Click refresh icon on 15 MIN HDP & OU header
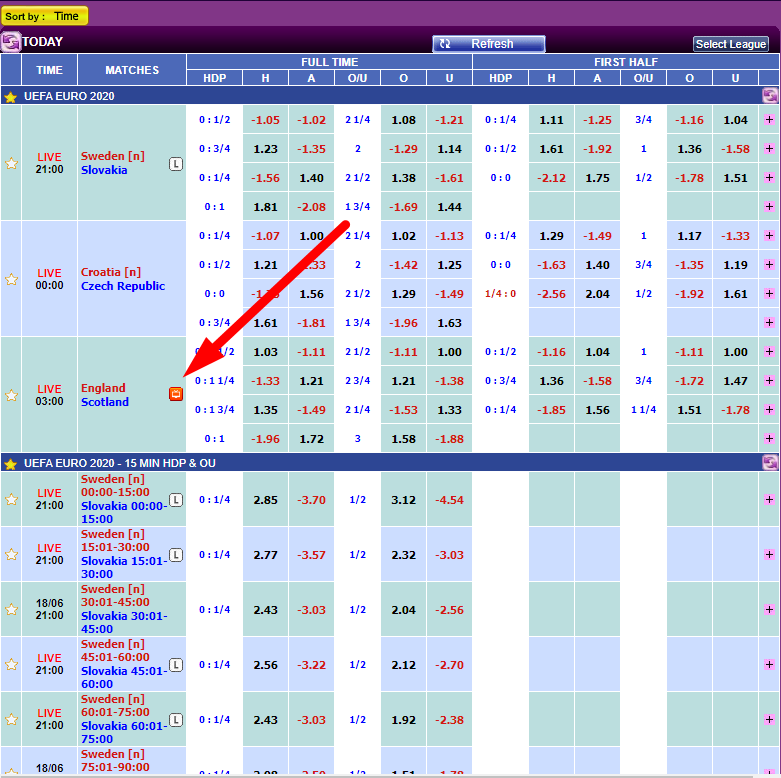Viewport: 781px width, 778px height. click(769, 462)
